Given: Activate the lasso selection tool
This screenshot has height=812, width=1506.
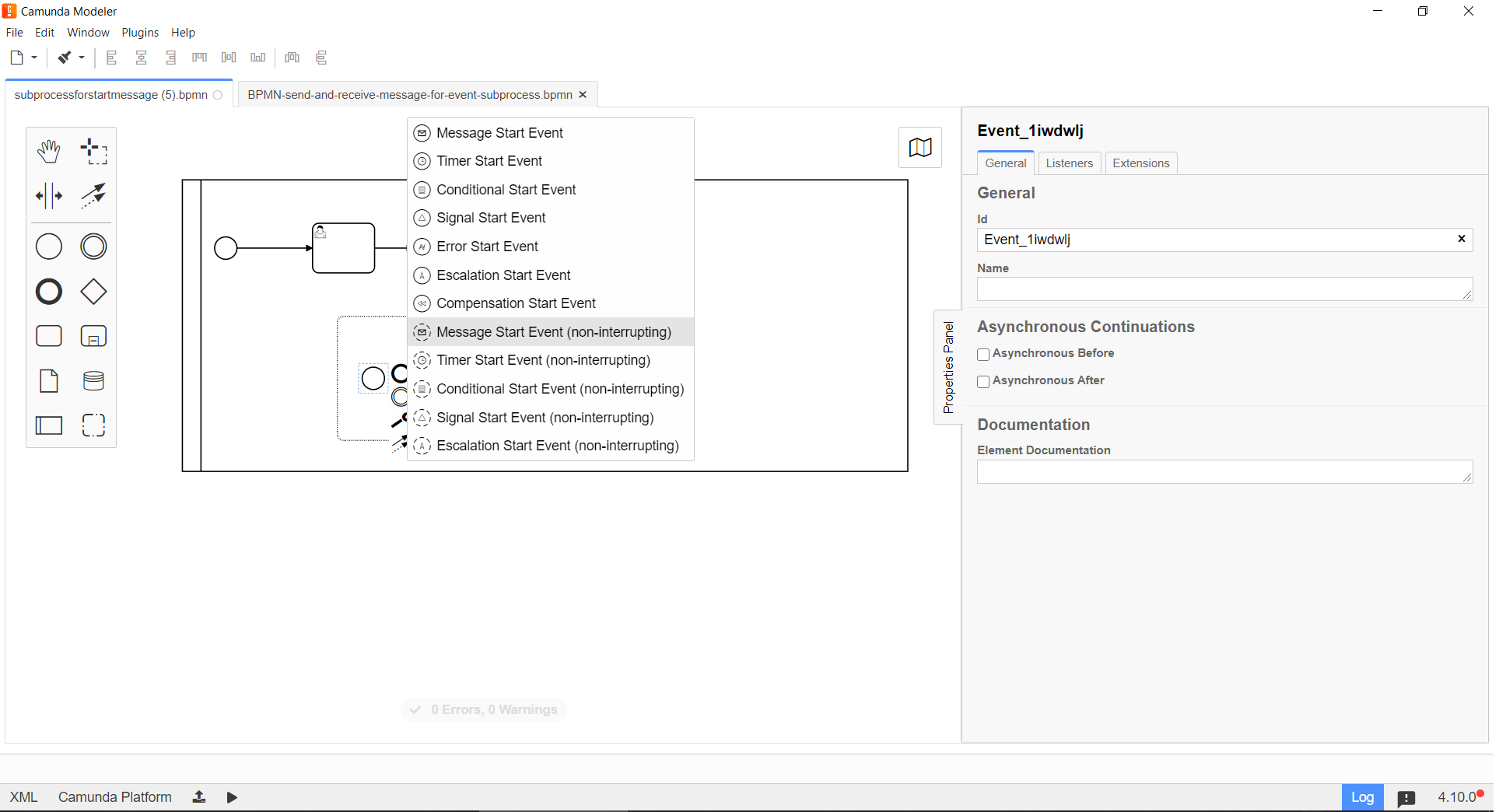Looking at the screenshot, I should tap(93, 151).
